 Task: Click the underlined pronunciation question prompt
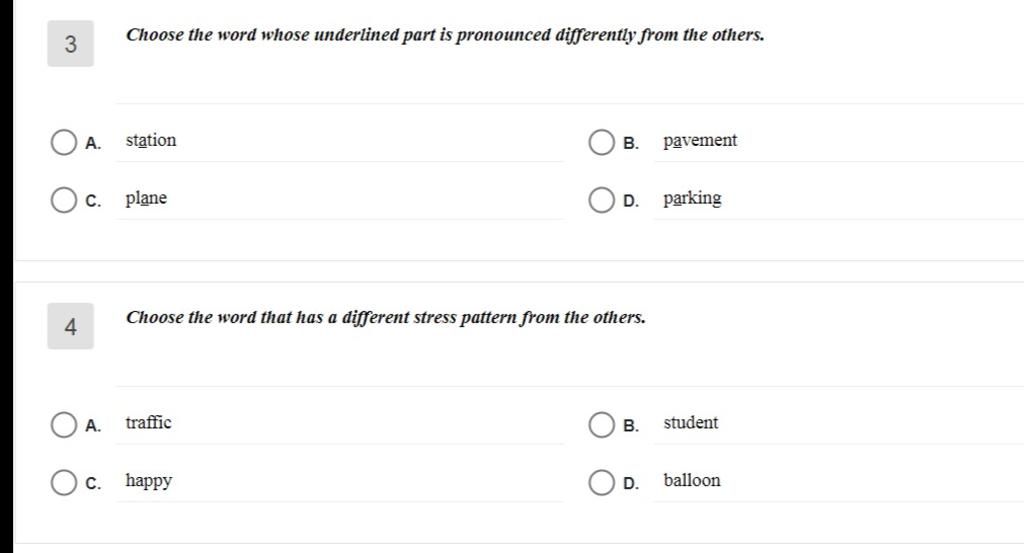click(x=445, y=35)
